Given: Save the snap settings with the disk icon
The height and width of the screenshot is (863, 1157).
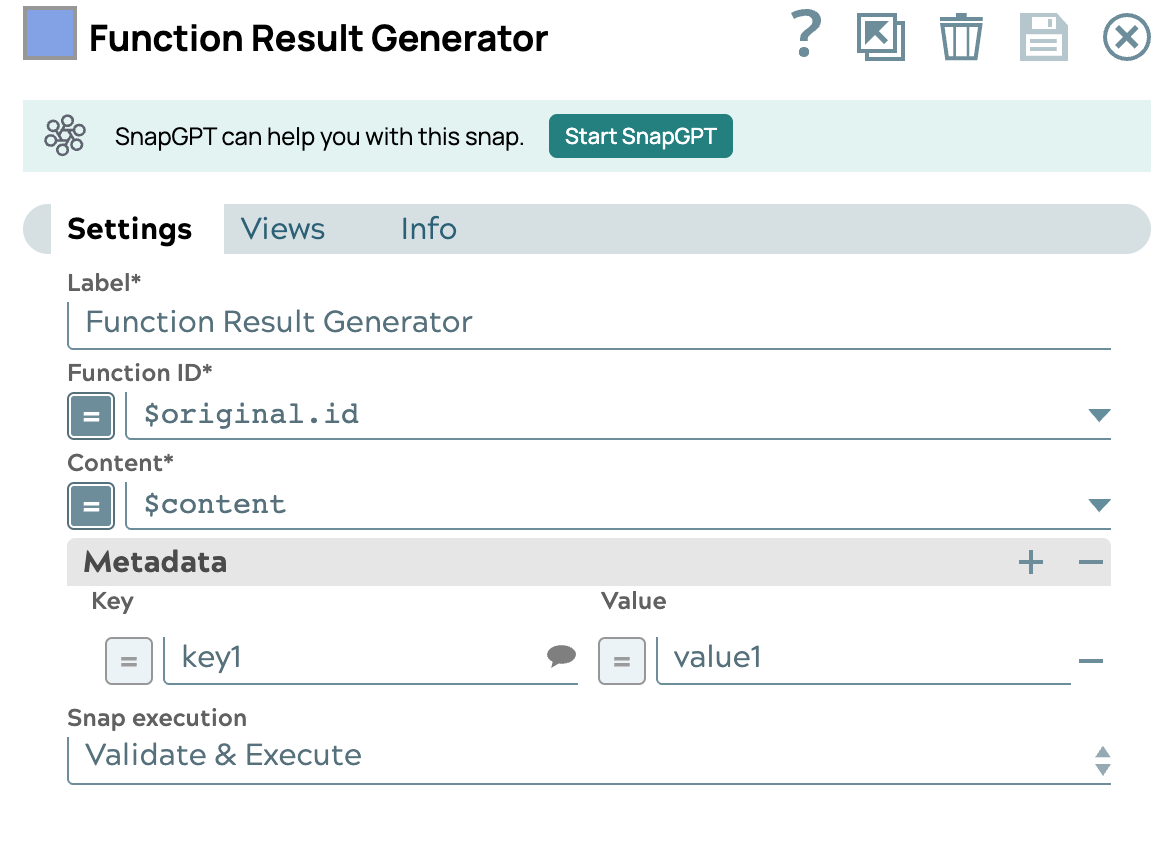Looking at the screenshot, I should [x=1043, y=37].
